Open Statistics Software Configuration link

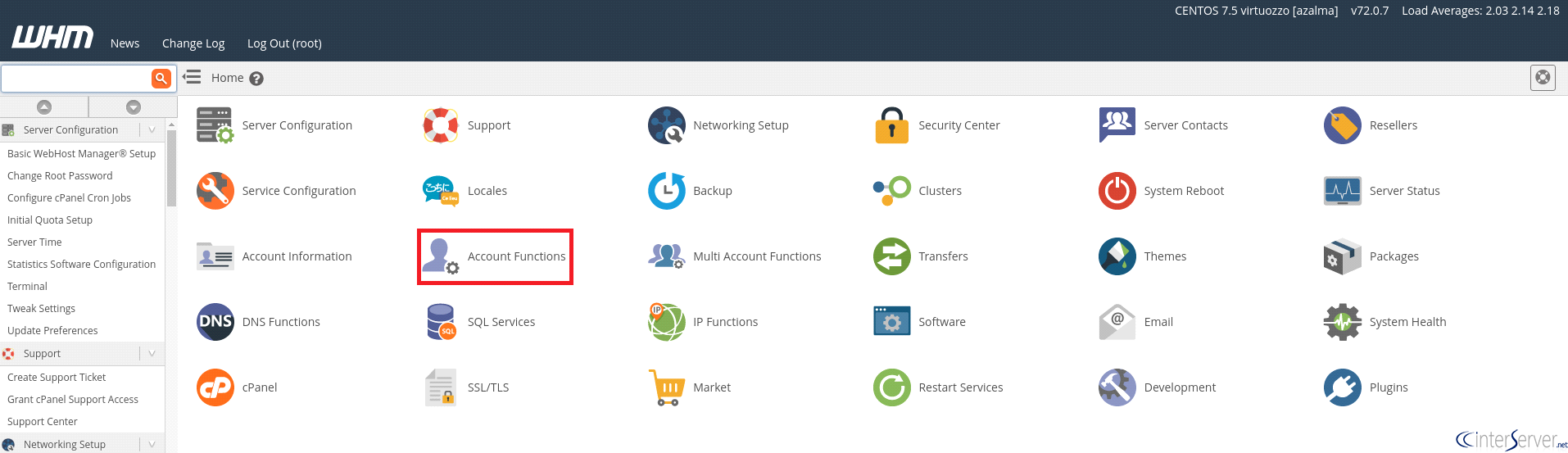81,264
